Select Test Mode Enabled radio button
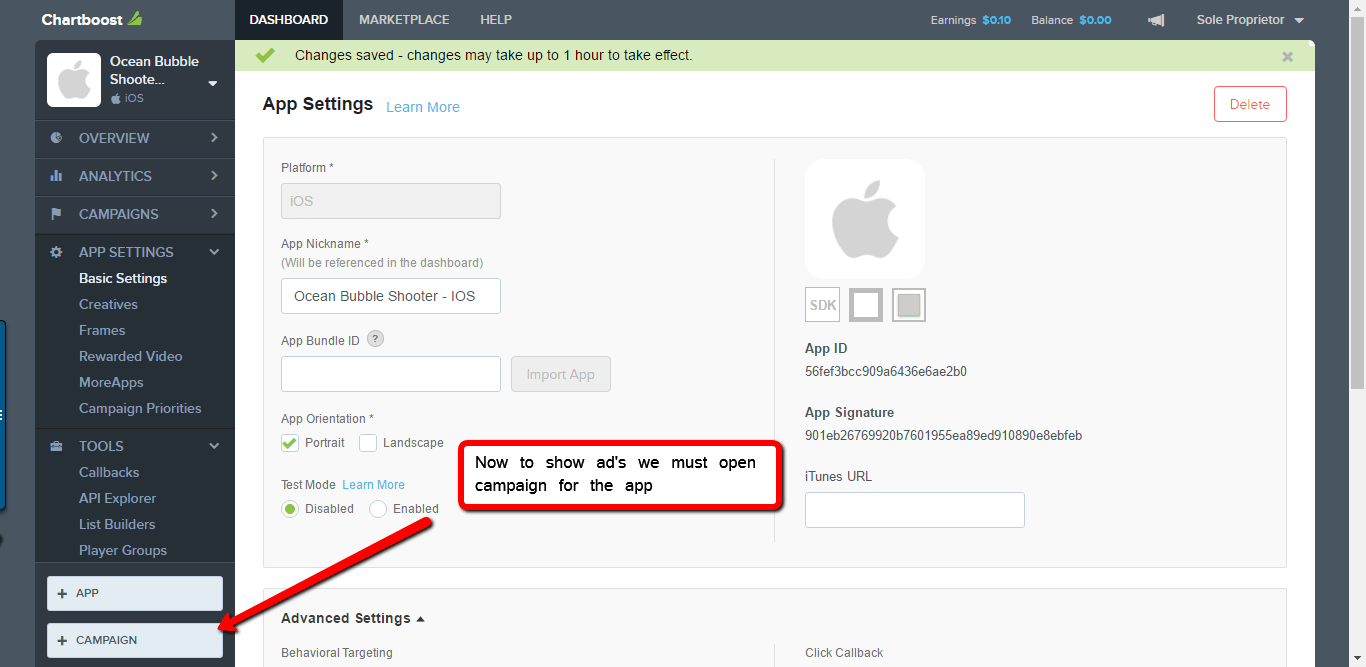The width and height of the screenshot is (1366, 667). coord(378,509)
